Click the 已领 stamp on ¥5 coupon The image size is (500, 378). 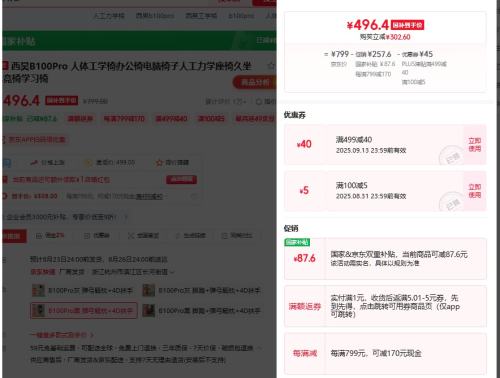pyautogui.click(x=451, y=202)
